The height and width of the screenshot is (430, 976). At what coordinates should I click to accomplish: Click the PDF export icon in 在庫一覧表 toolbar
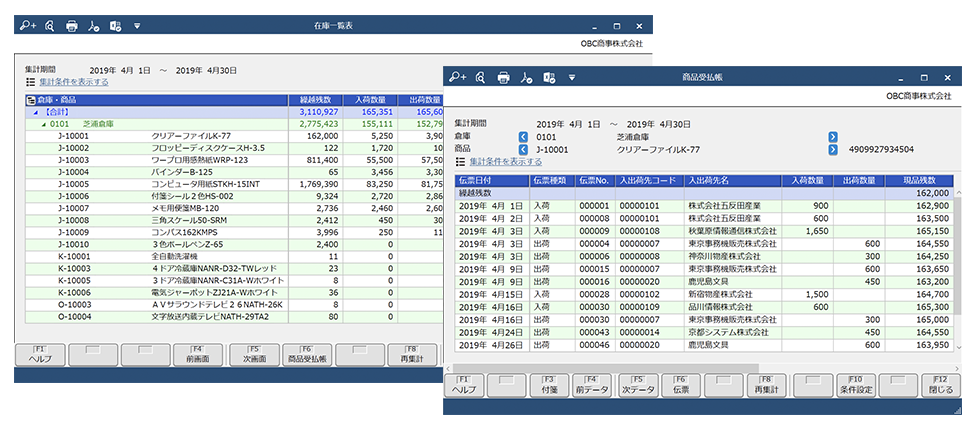click(93, 26)
